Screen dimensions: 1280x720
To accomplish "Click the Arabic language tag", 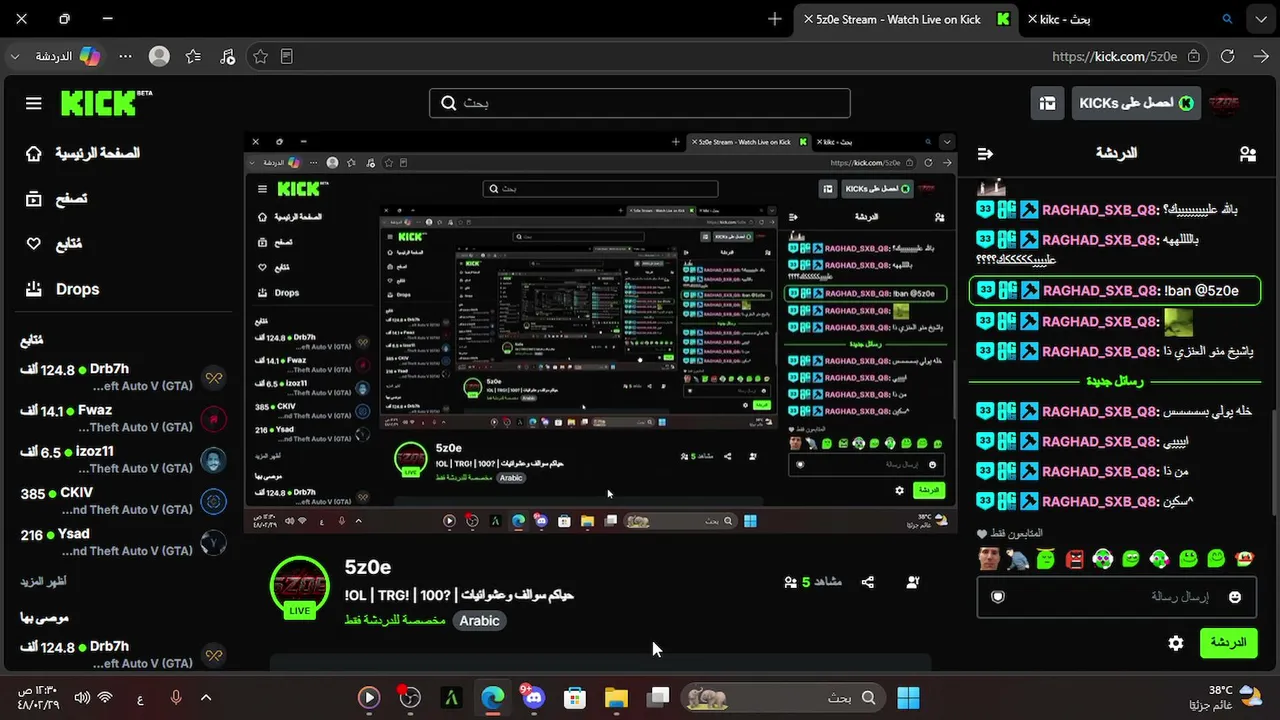I will point(479,621).
